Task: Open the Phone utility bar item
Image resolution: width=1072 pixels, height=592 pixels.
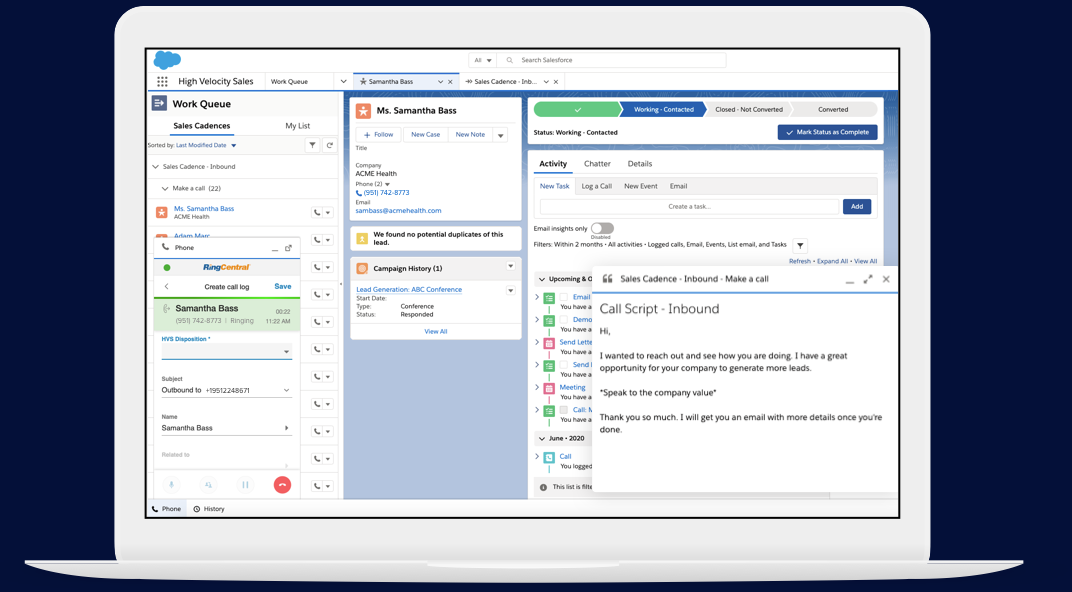Action: 166,509
